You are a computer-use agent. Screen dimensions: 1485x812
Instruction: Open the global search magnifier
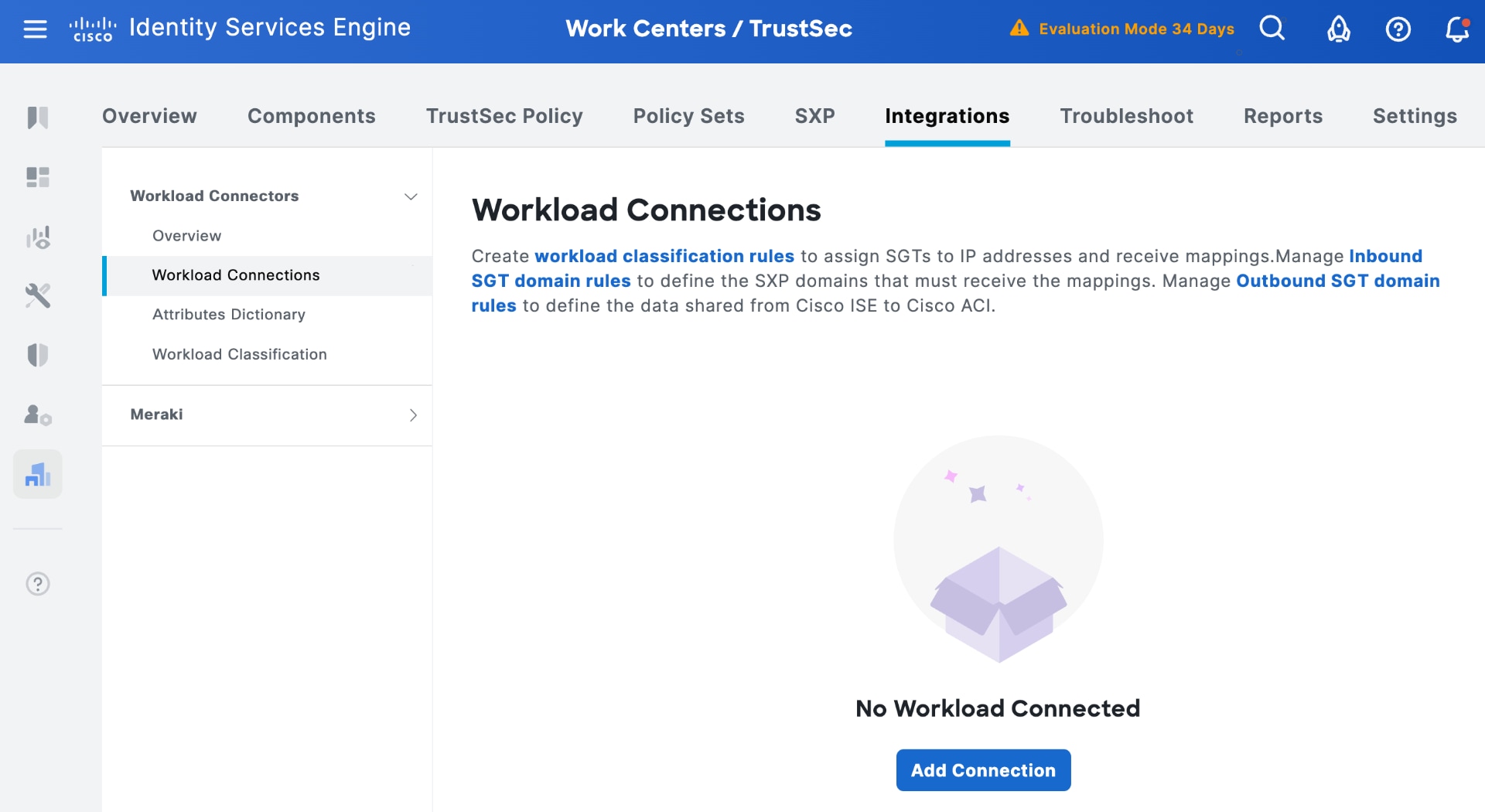[1271, 29]
